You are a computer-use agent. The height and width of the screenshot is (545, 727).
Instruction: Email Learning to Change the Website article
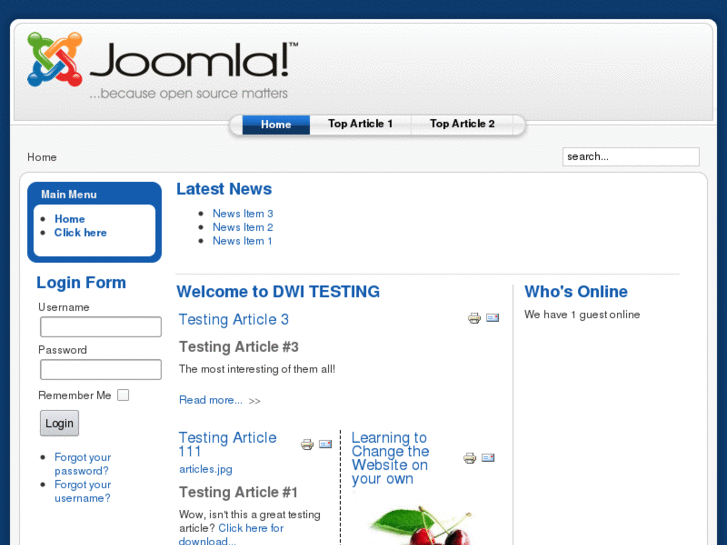(x=488, y=458)
